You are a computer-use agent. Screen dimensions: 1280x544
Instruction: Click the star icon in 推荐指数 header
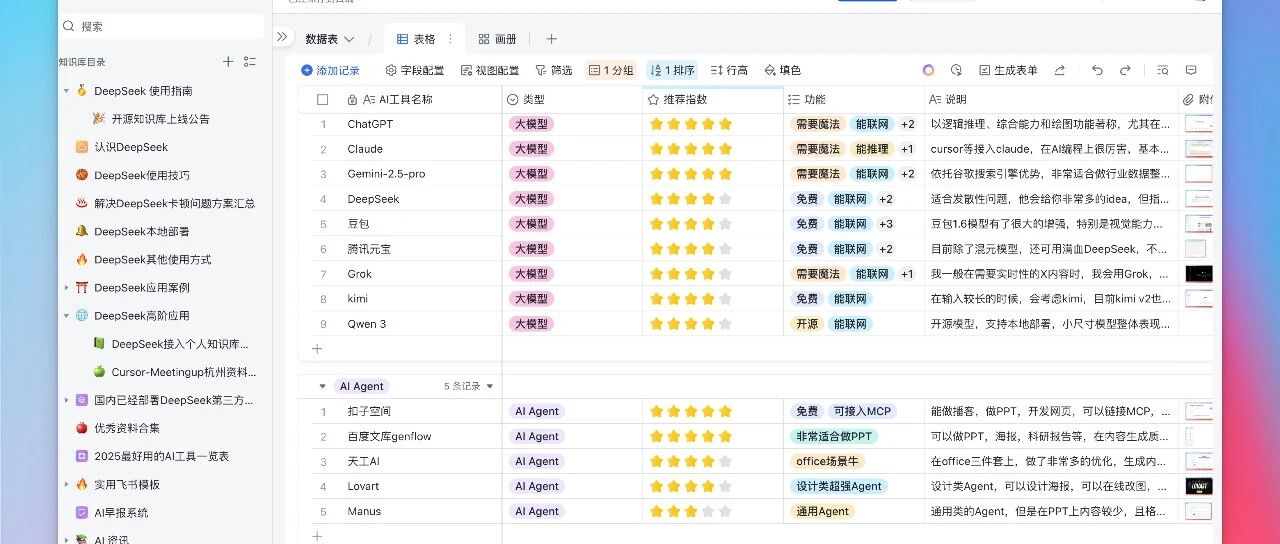click(653, 100)
